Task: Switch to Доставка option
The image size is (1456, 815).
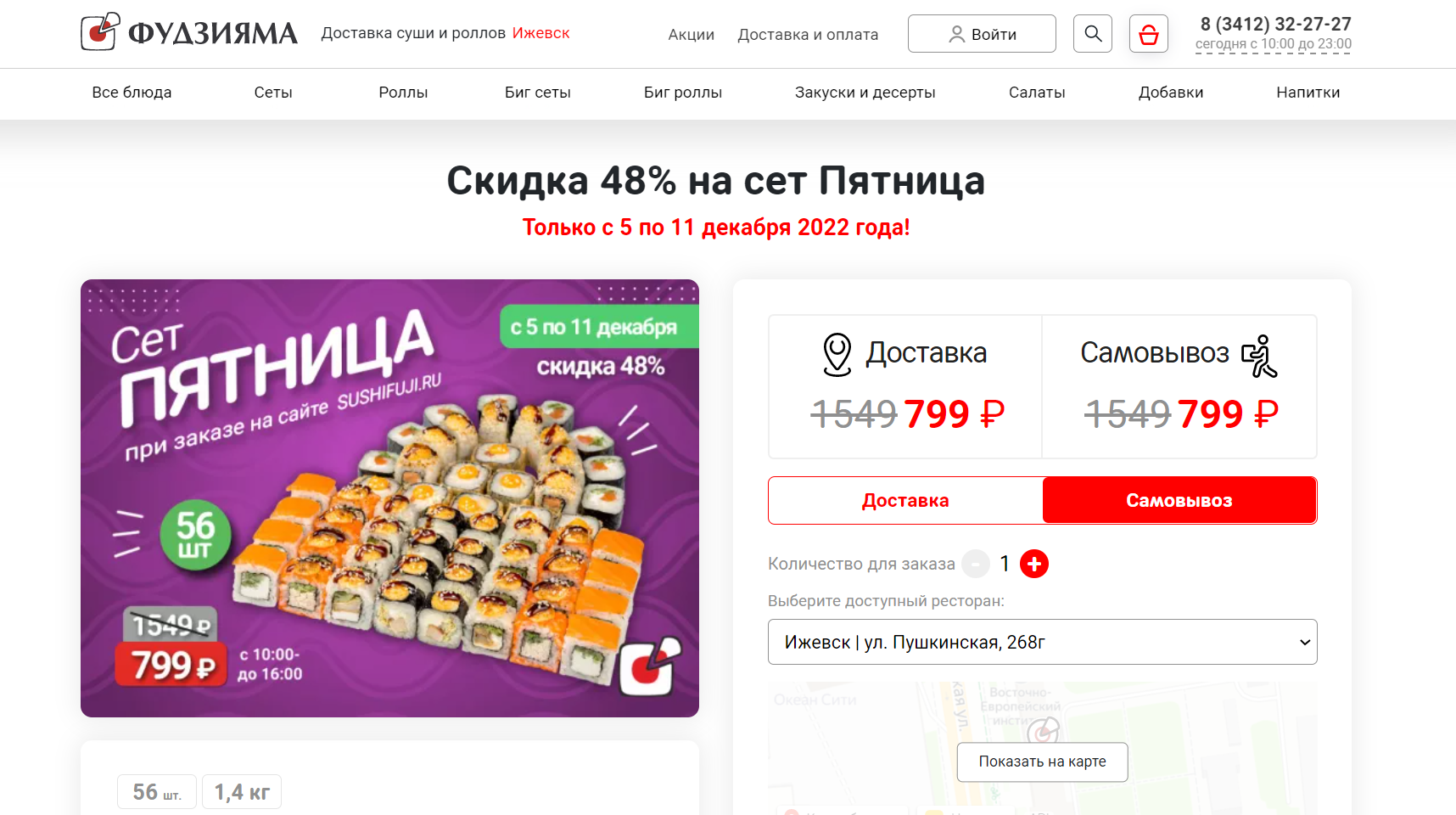Action: [x=905, y=500]
